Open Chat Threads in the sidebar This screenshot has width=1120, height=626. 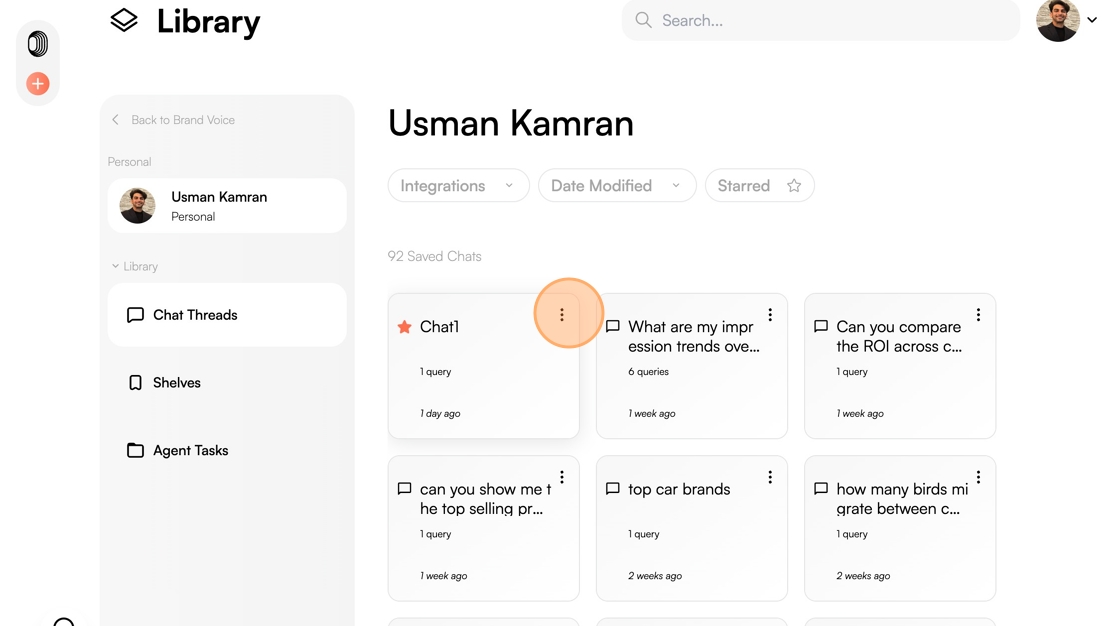click(x=227, y=315)
